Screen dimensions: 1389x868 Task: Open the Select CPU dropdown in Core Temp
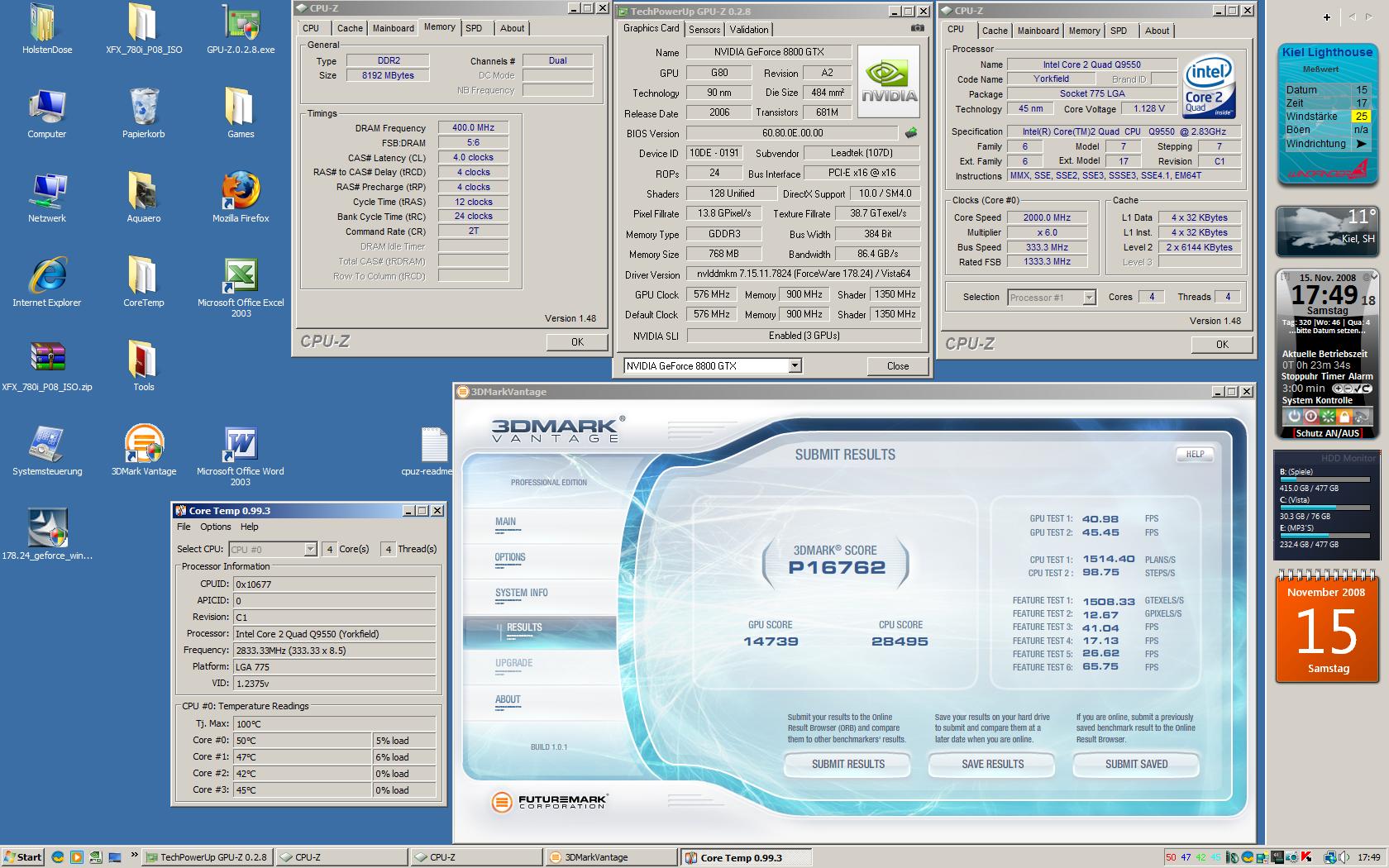[310, 550]
